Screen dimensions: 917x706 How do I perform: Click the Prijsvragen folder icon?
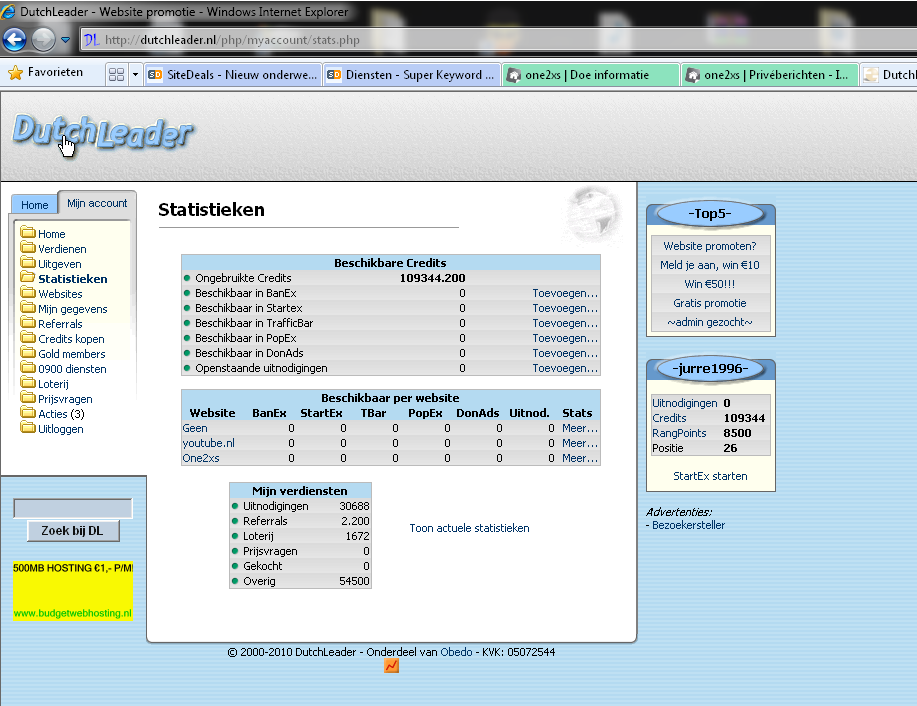27,398
